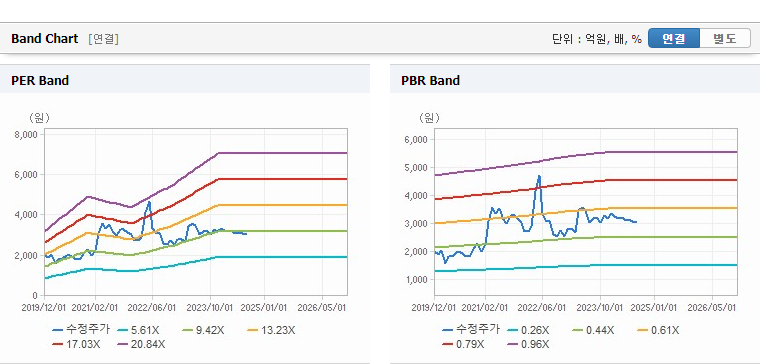Toggle the 17.03X legend entry
Screen dimensions: 760x364
click(x=77, y=344)
